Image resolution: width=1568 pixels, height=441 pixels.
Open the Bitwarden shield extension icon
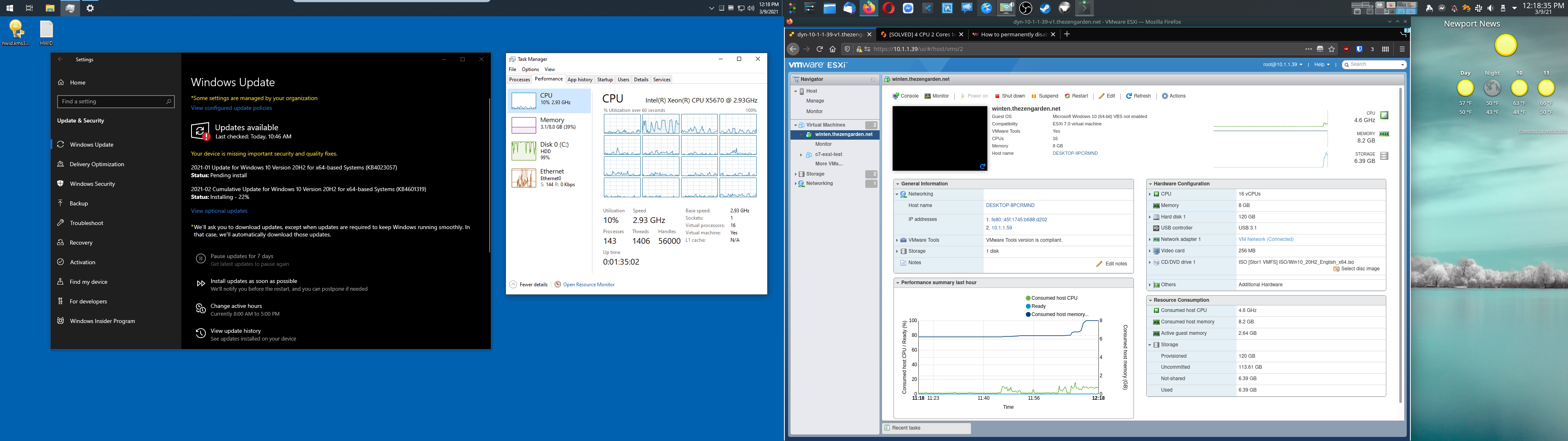(1359, 49)
